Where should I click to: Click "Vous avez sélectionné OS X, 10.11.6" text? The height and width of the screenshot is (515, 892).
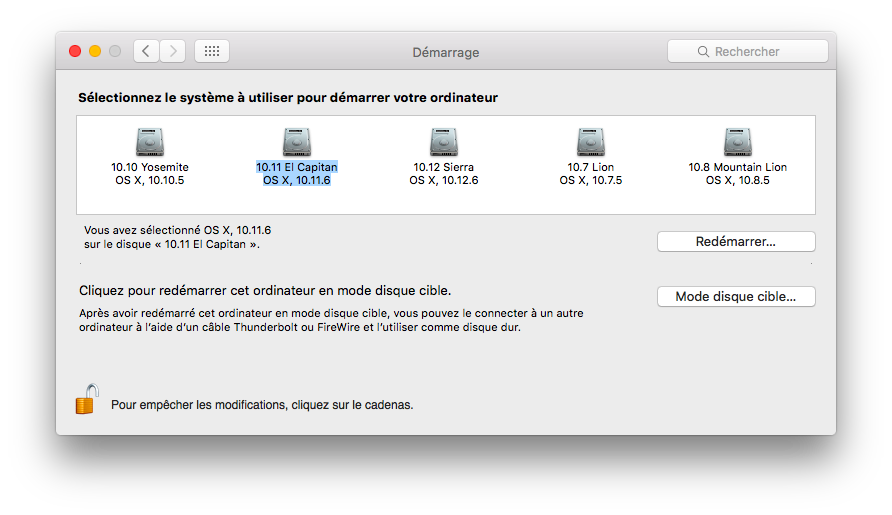pos(177,230)
